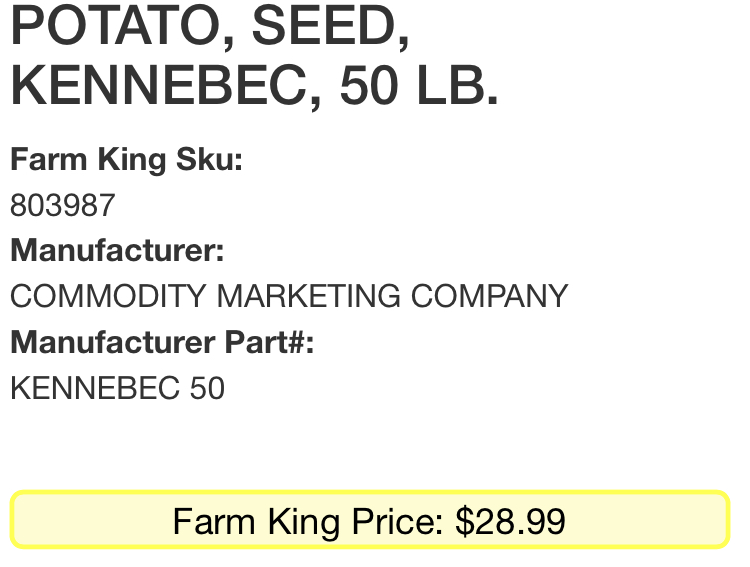Click the "Manufacturer:" label

(117, 250)
